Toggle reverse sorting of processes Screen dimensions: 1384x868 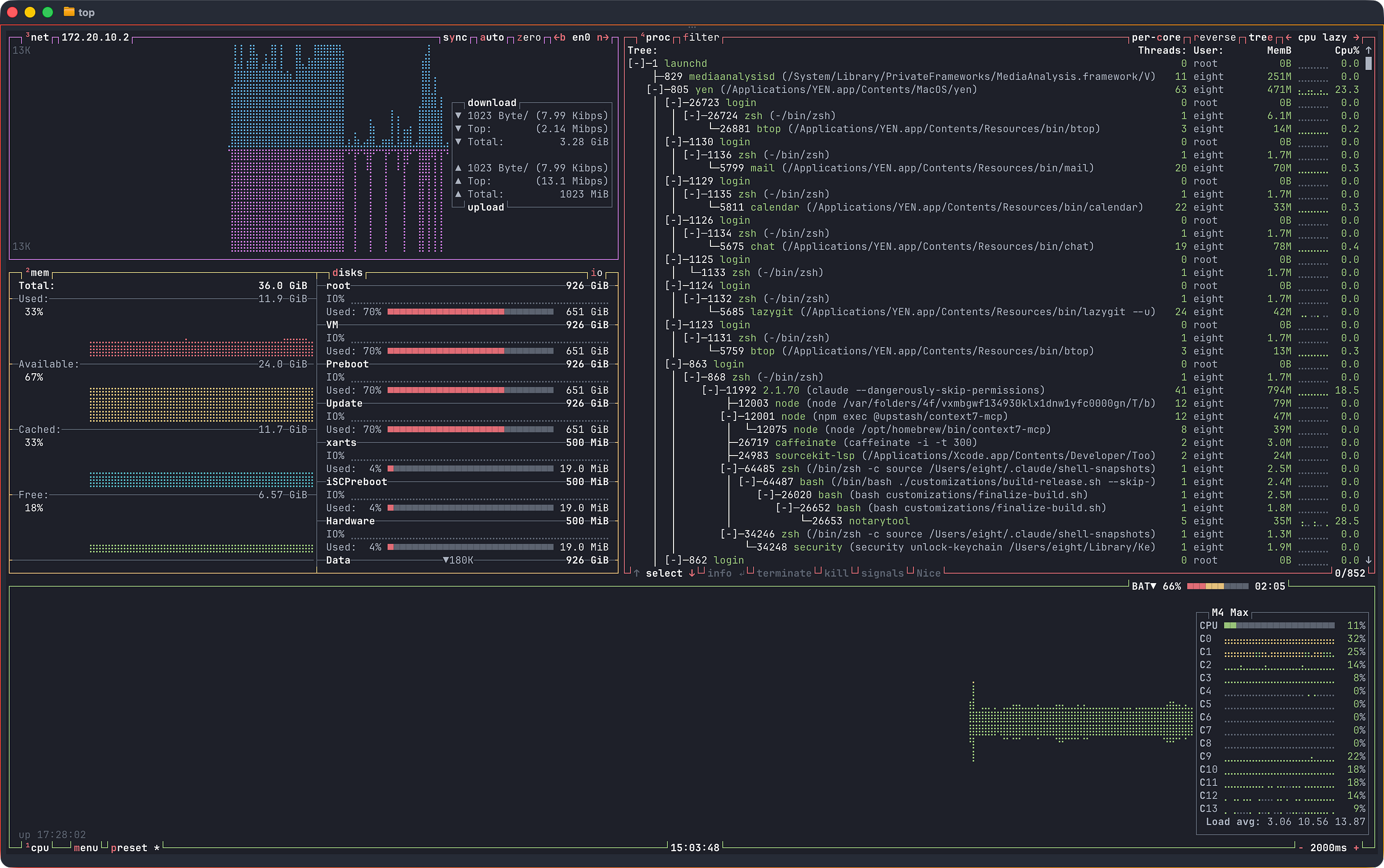tap(1214, 37)
